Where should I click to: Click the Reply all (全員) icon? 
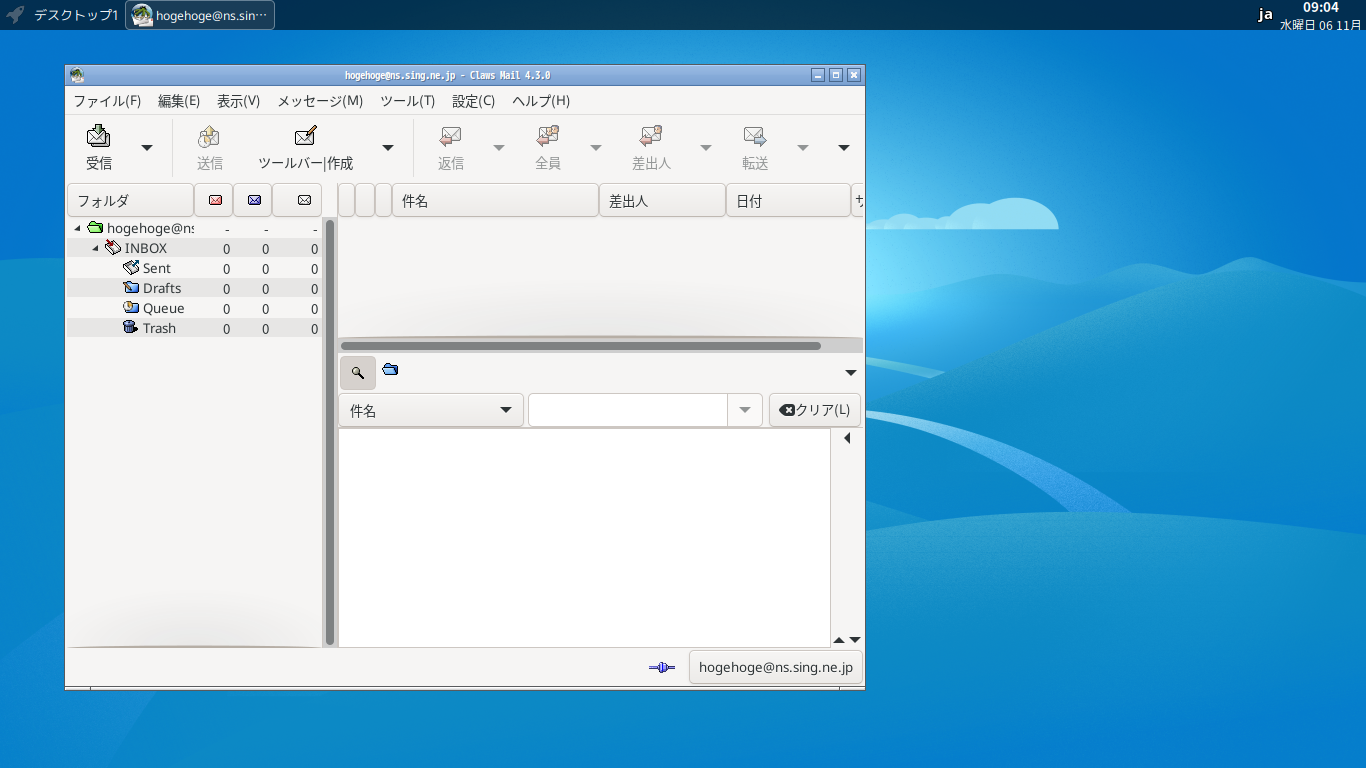pyautogui.click(x=547, y=136)
